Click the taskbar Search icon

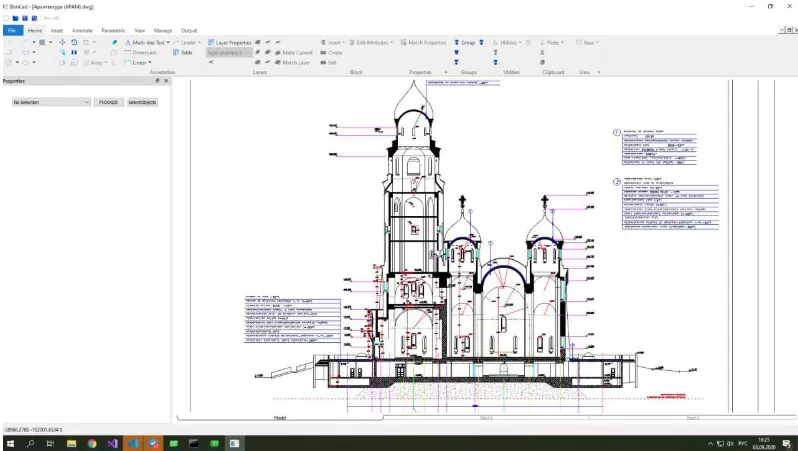(31, 443)
